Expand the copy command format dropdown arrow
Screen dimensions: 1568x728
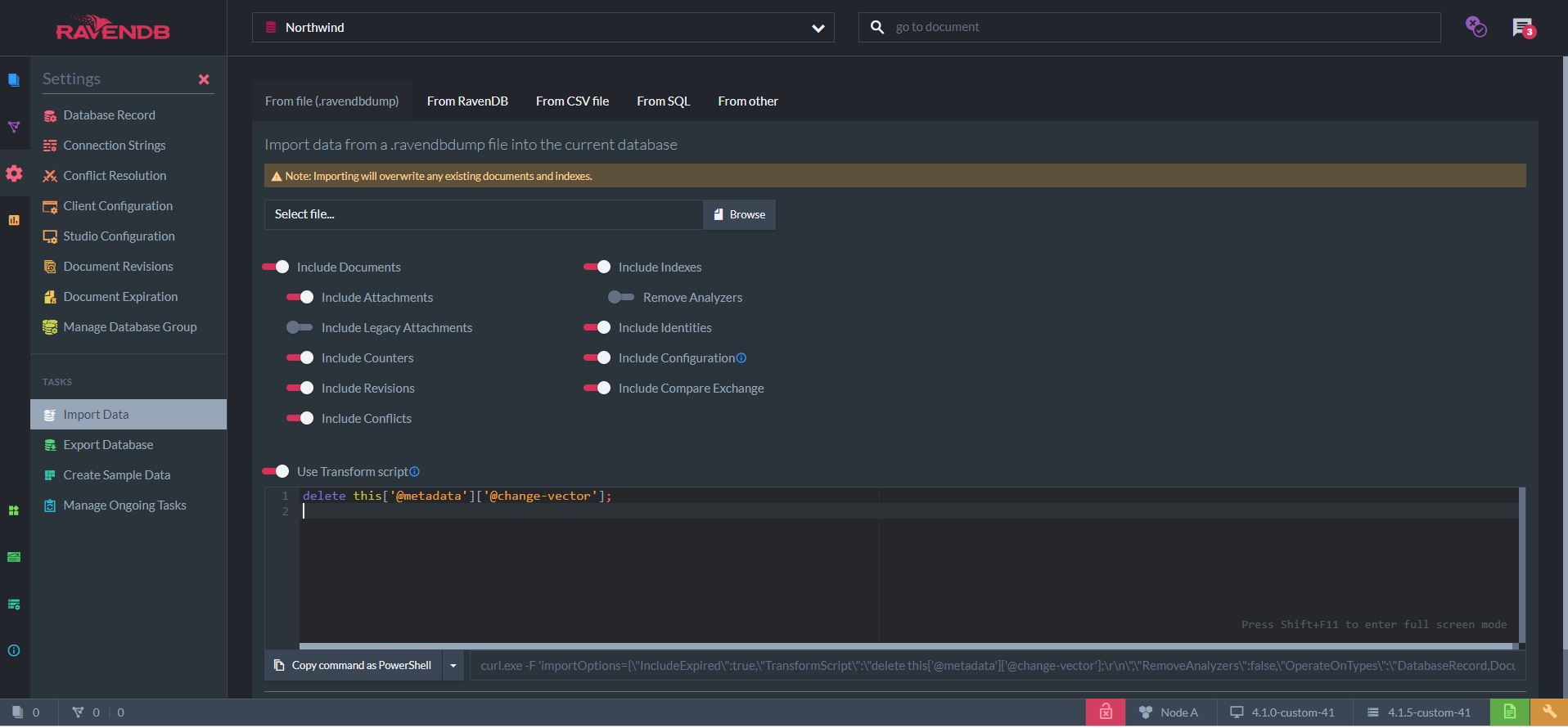(x=453, y=666)
